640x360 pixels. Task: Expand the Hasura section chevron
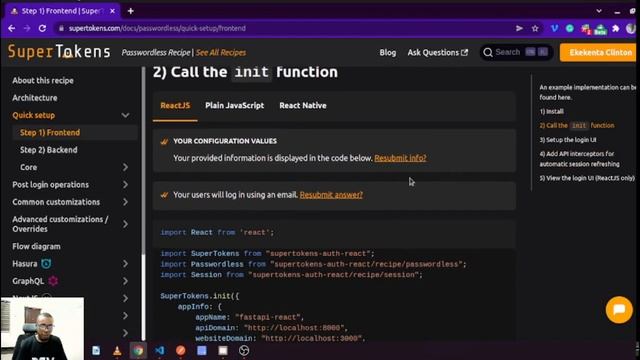(125, 264)
